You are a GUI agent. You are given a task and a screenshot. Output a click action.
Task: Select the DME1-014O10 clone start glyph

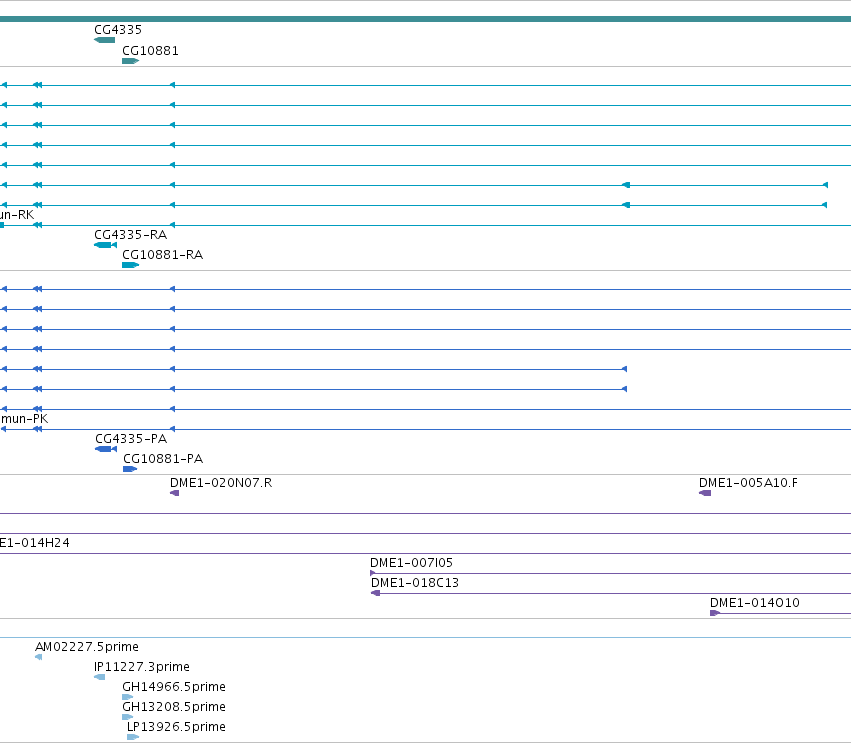715,613
